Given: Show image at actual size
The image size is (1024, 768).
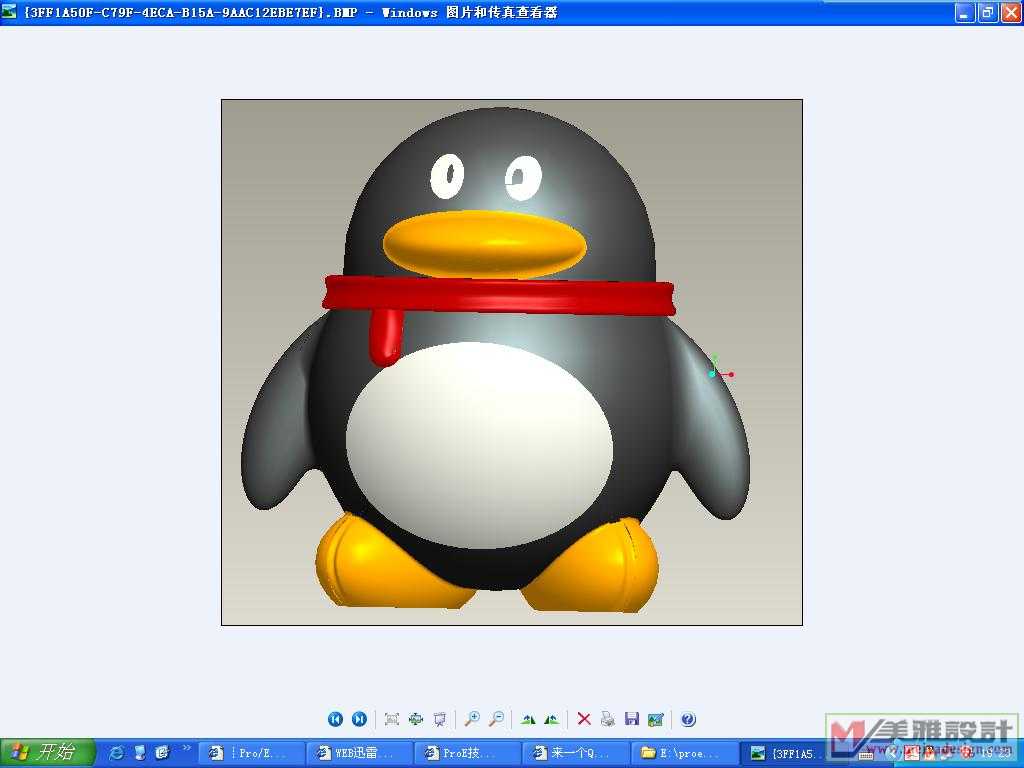Looking at the screenshot, I should click(x=416, y=719).
